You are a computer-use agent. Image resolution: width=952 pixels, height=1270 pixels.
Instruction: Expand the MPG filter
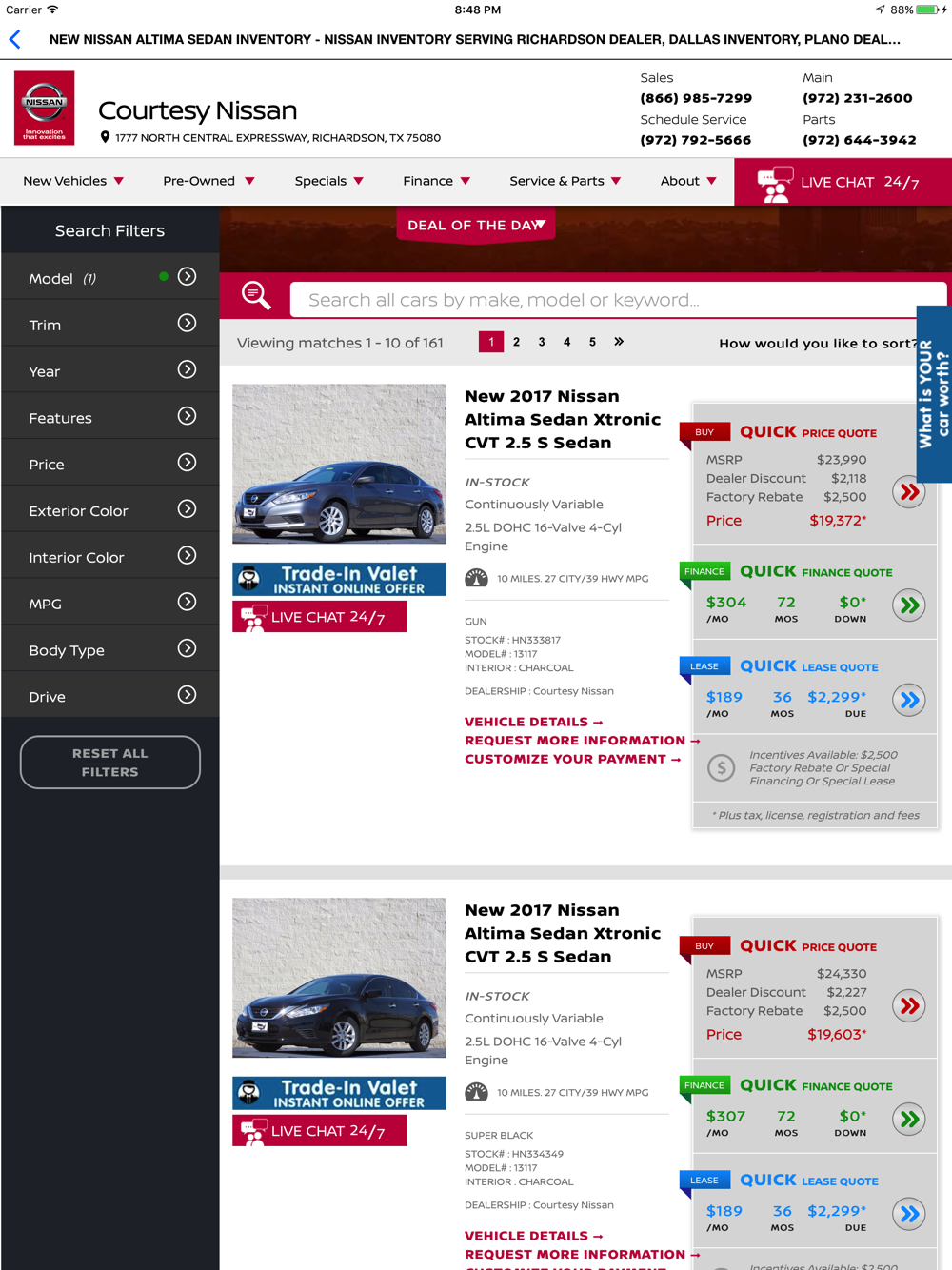tap(188, 603)
